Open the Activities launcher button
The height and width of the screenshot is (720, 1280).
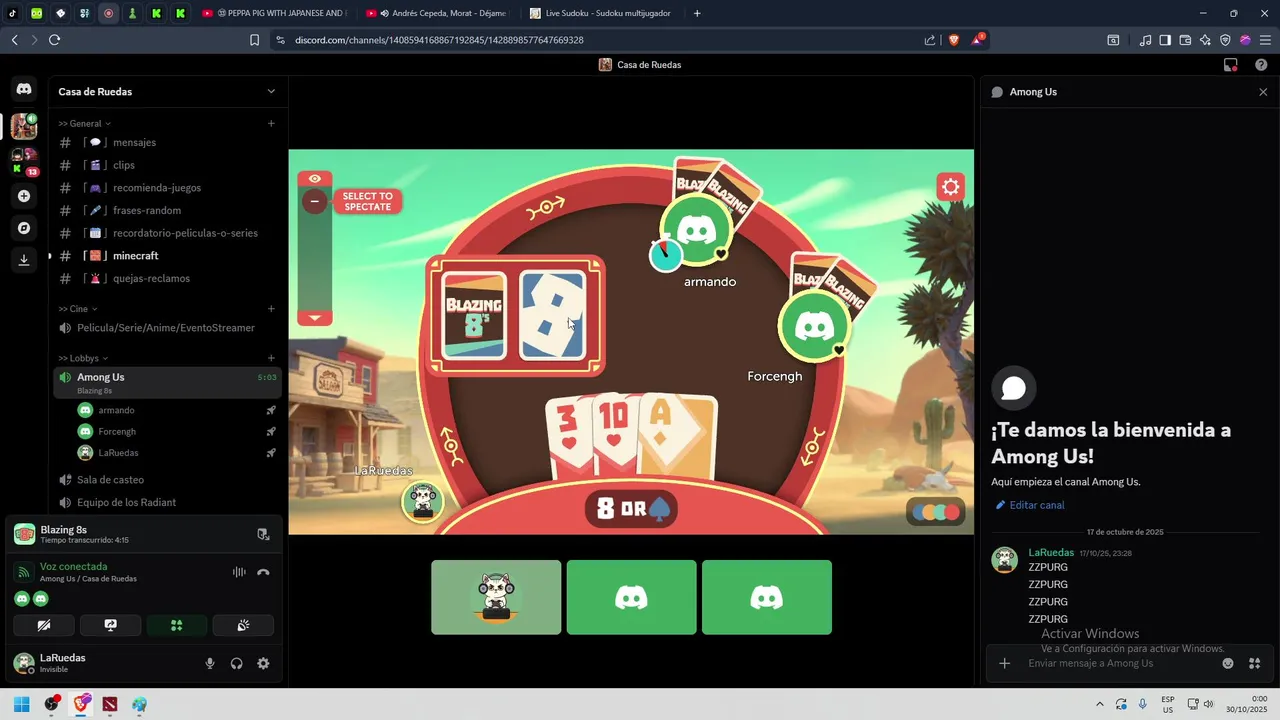pyautogui.click(x=177, y=626)
